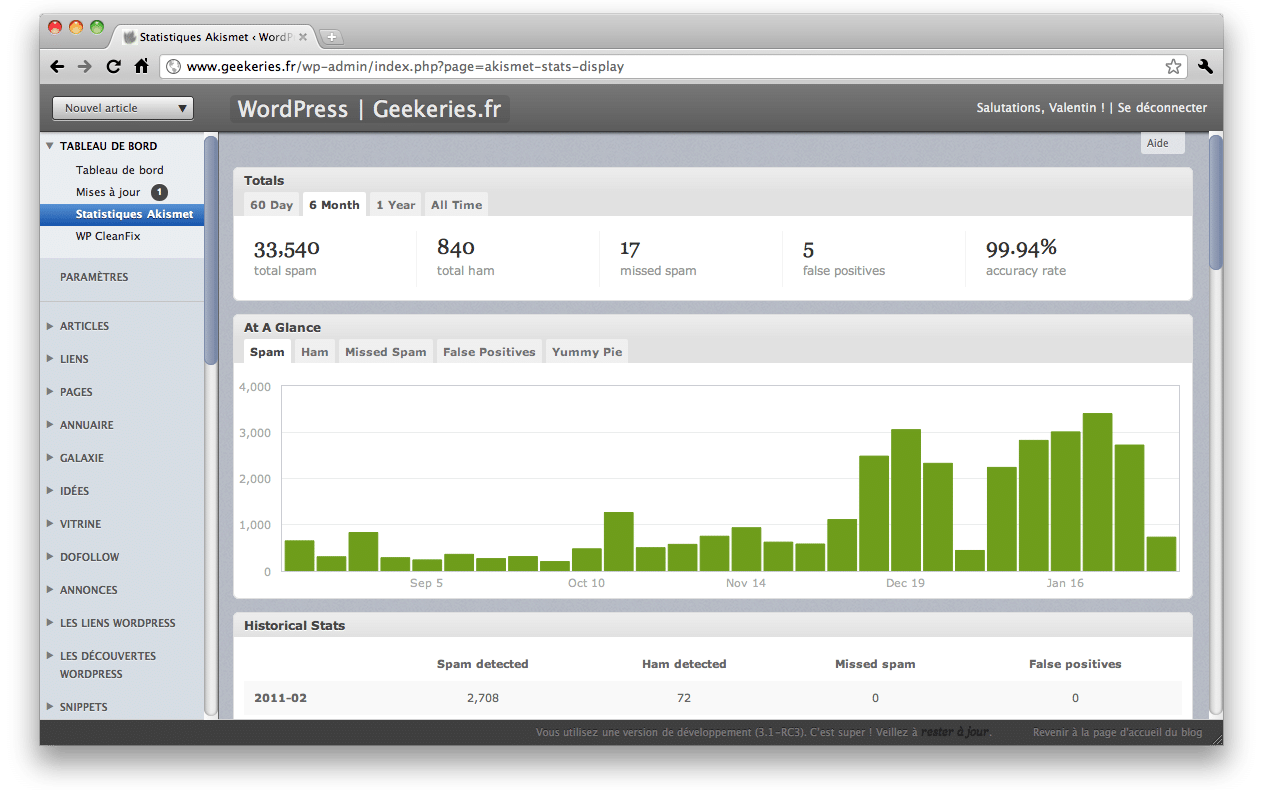This screenshot has height=800, width=1263.
Task: Open the Paramètres menu item
Action: pyautogui.click(x=94, y=277)
